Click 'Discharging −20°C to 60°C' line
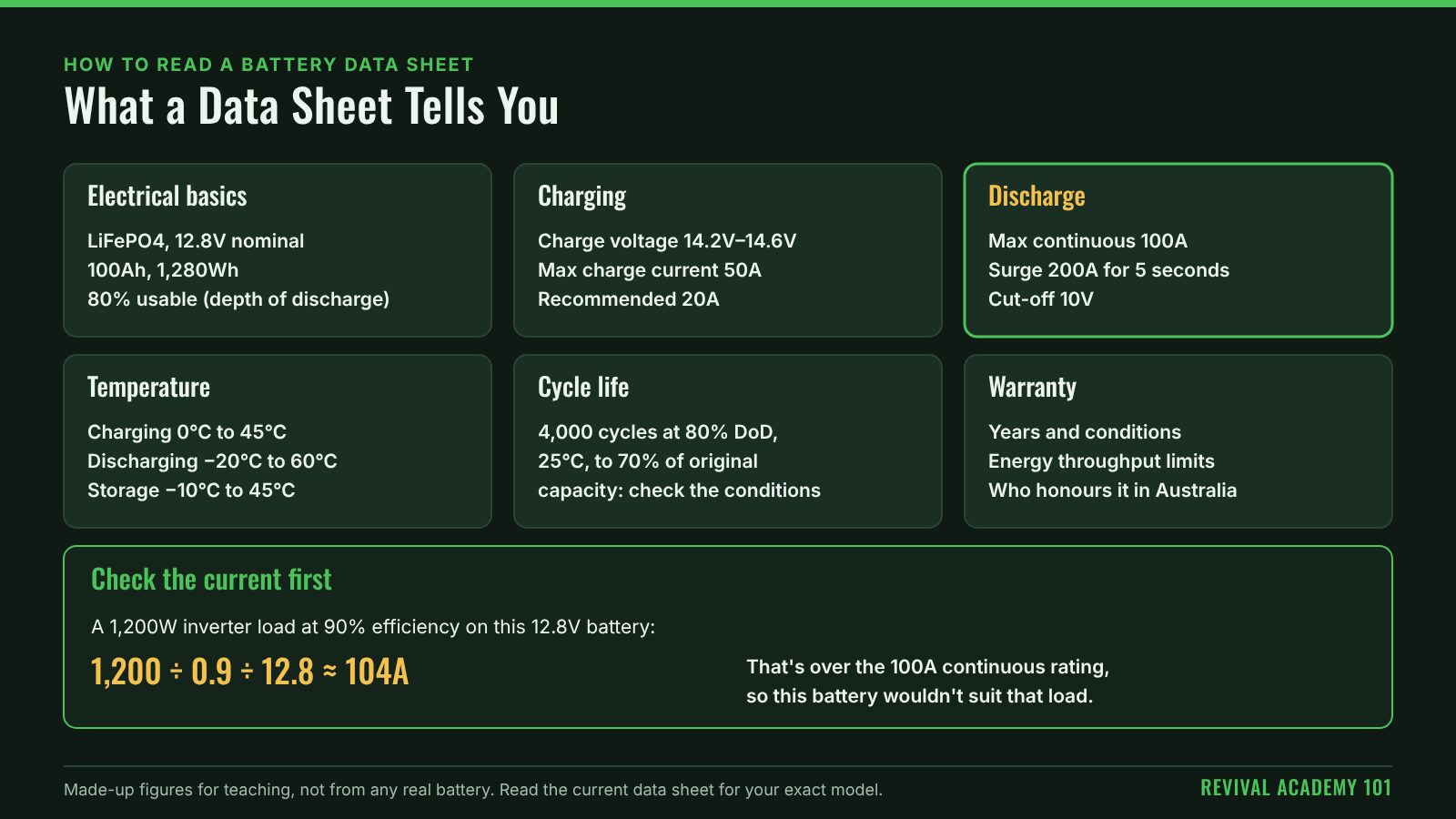Image resolution: width=1456 pixels, height=819 pixels. 212,461
